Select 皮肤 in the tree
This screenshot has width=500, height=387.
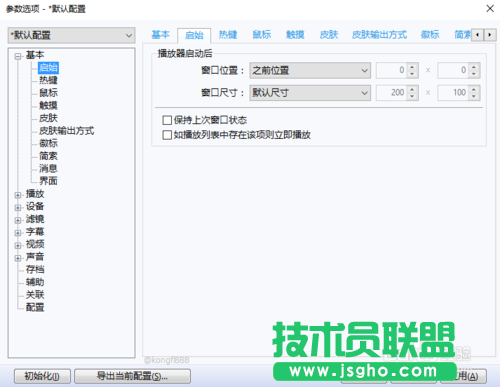[x=48, y=118]
